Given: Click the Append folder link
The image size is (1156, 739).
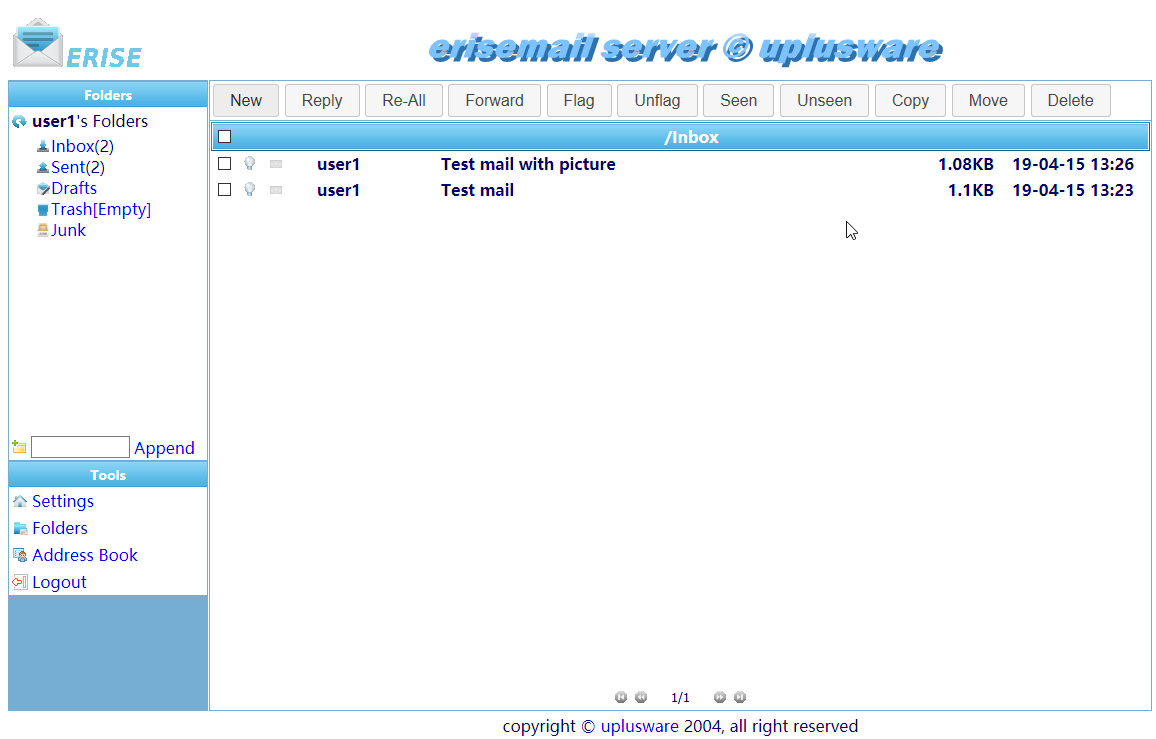Looking at the screenshot, I should pyautogui.click(x=164, y=448).
